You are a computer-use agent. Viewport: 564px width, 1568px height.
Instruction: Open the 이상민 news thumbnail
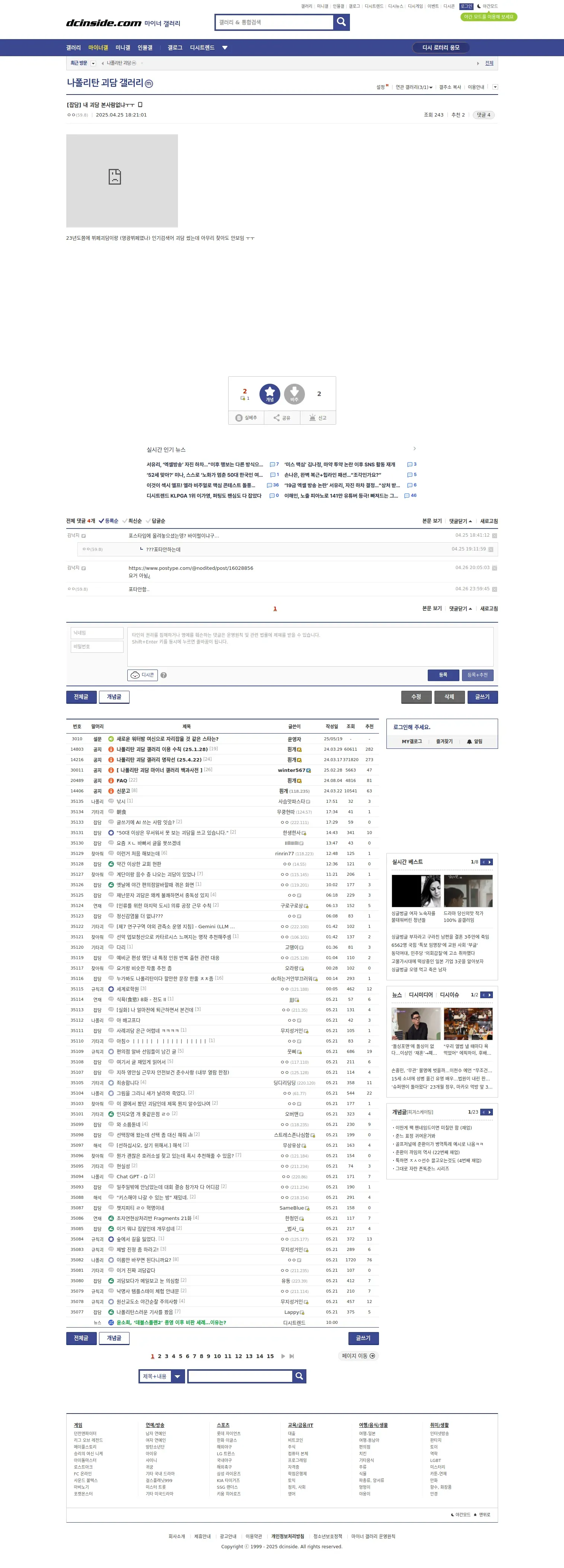point(416,1023)
